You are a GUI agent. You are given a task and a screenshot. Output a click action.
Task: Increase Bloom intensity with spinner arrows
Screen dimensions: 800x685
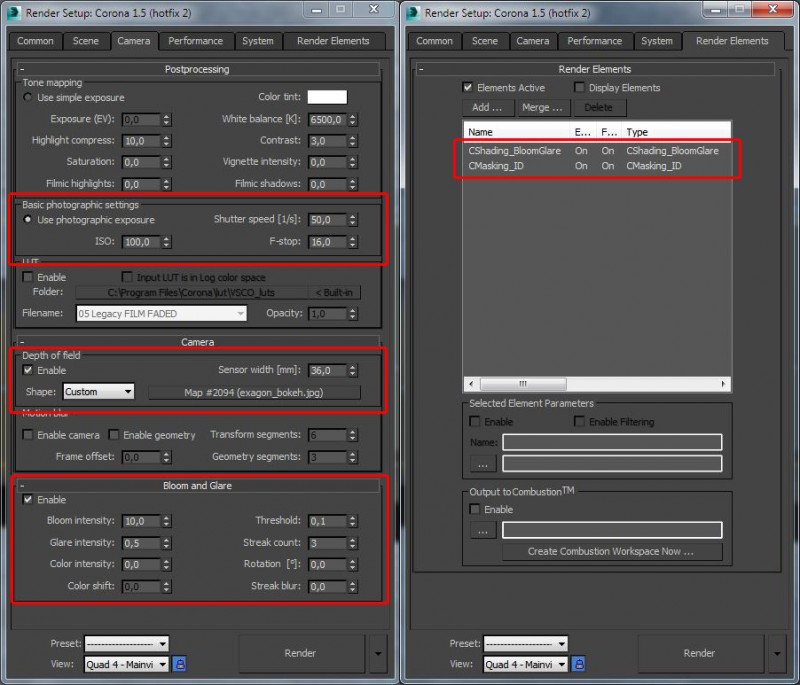pos(166,521)
